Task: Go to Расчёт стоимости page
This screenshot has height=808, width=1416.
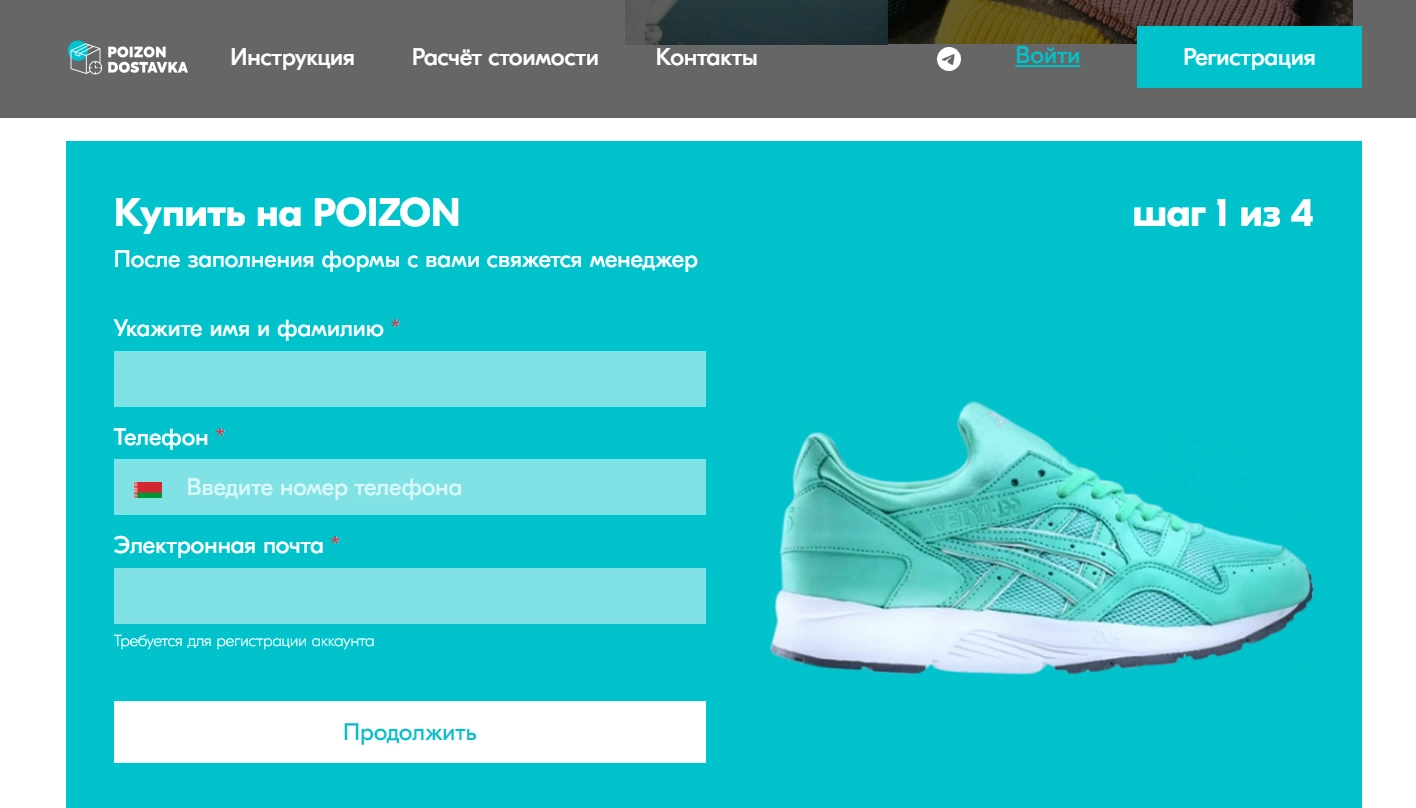Action: [x=505, y=58]
